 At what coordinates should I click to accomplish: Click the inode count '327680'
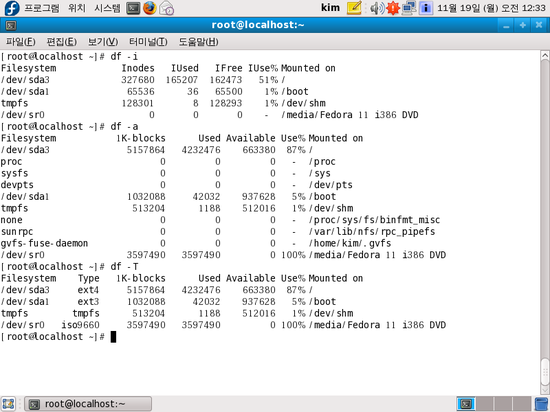[138, 80]
